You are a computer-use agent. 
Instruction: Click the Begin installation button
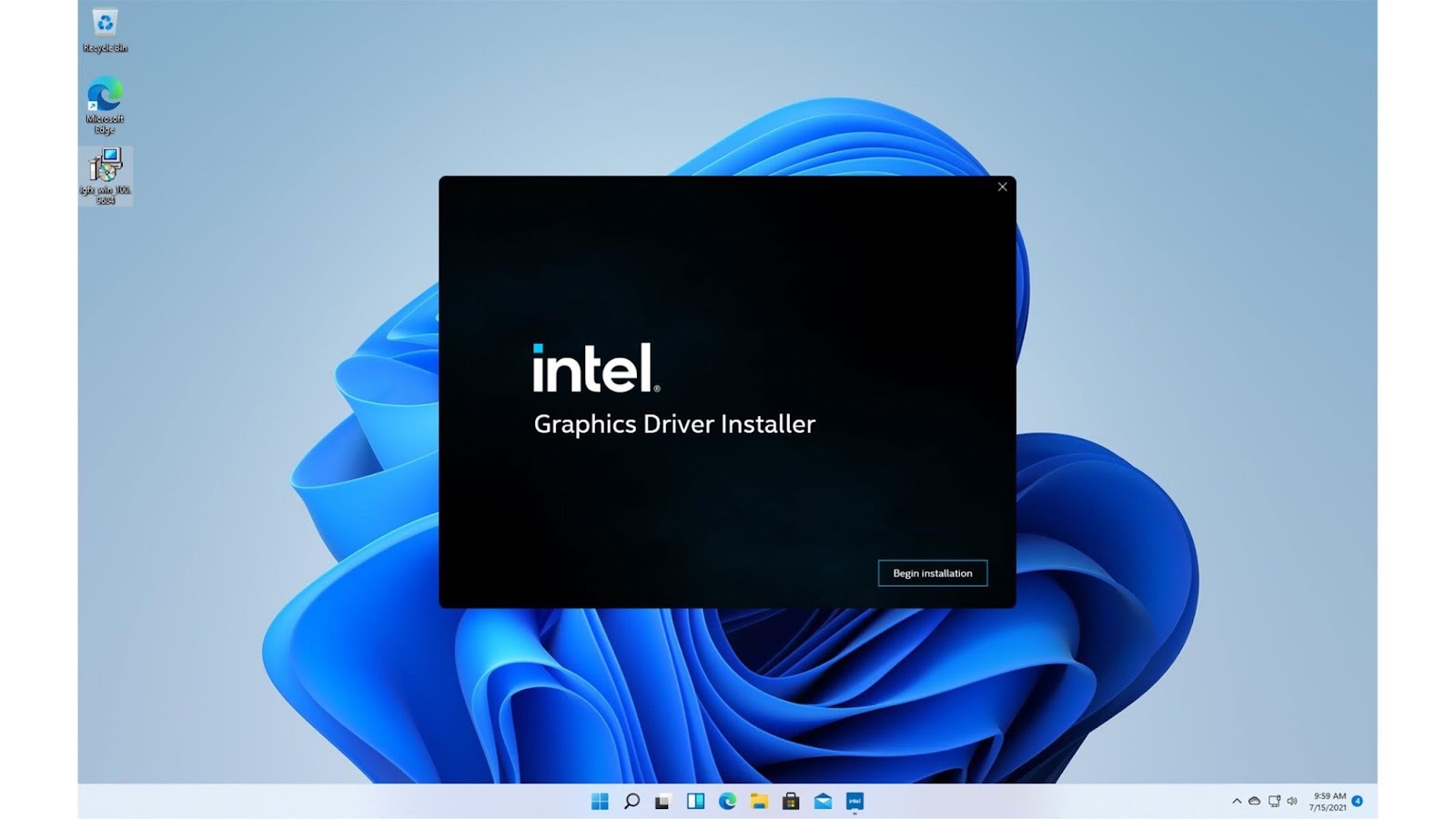(x=932, y=573)
